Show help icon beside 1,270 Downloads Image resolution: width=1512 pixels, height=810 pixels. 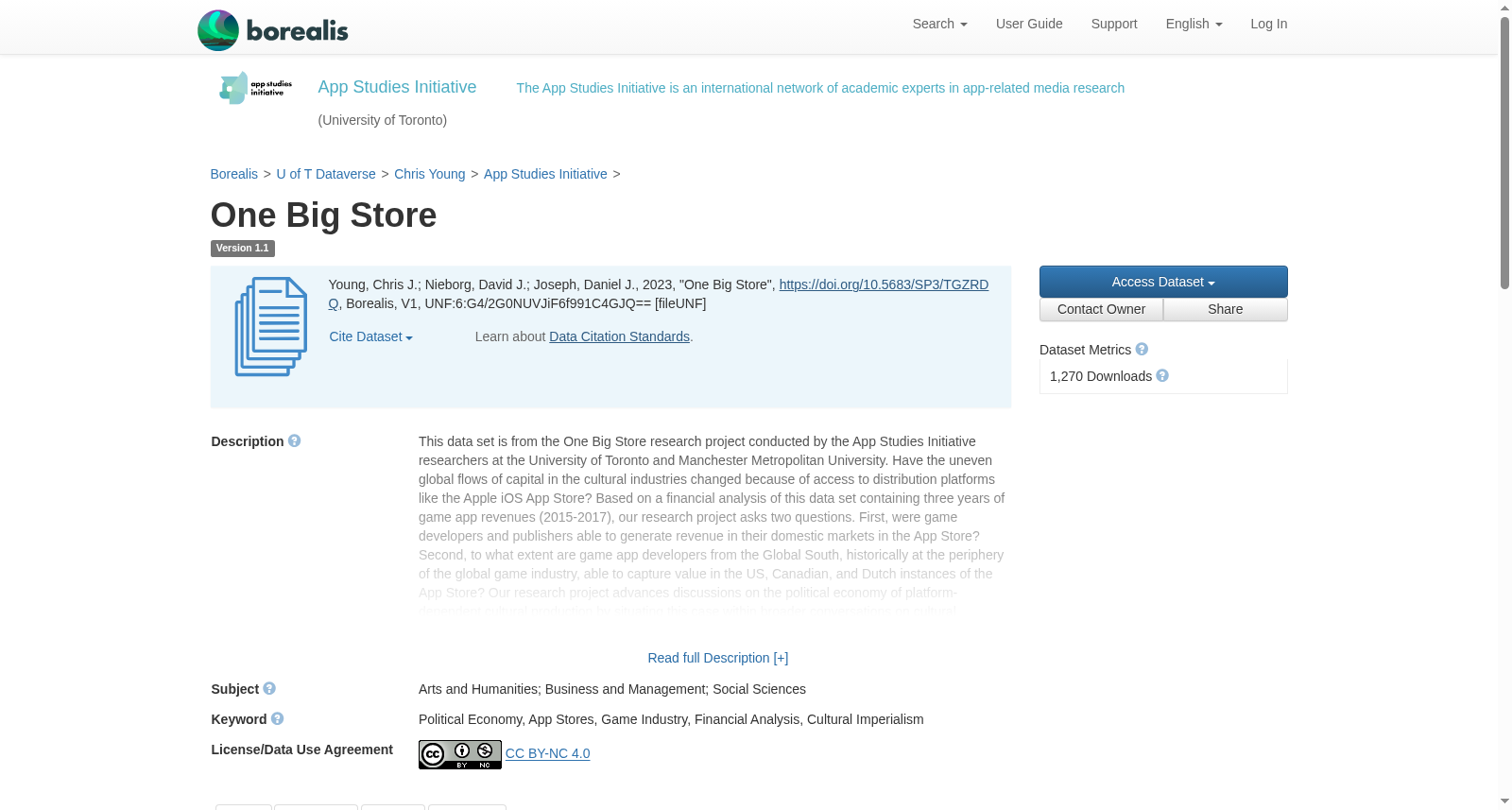[x=1162, y=376]
